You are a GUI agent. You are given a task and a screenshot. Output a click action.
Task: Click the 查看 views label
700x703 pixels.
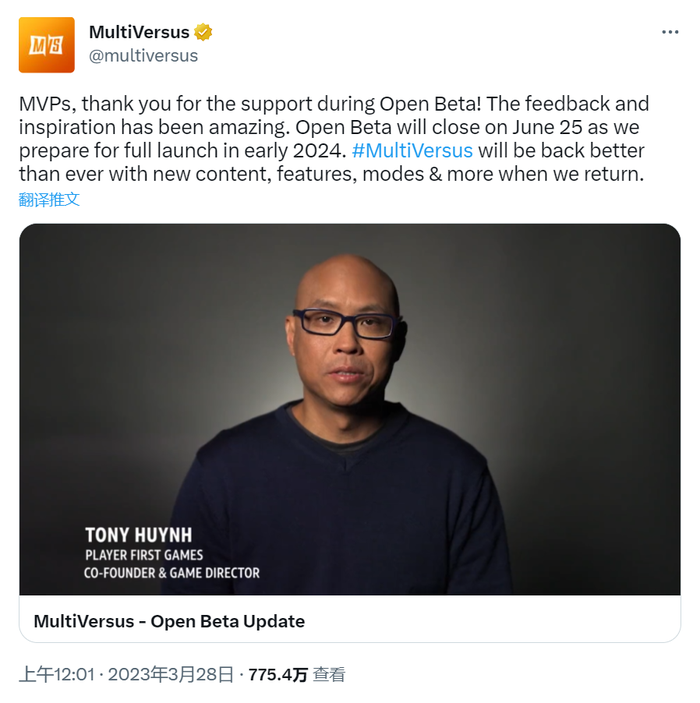329,674
